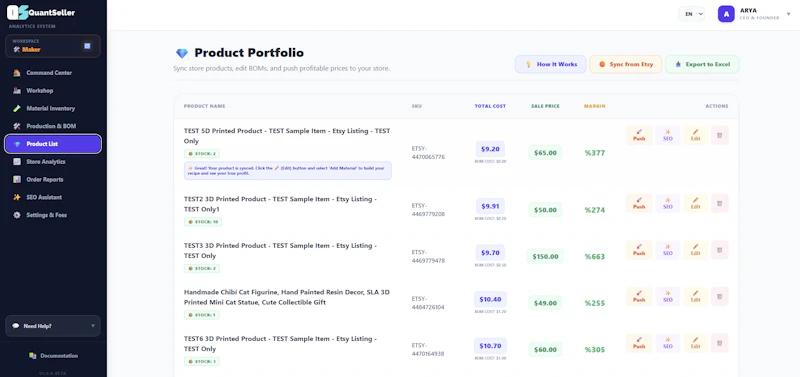Click the ARYA avatar icon
This screenshot has height=377, width=800.
pyautogui.click(x=726, y=14)
